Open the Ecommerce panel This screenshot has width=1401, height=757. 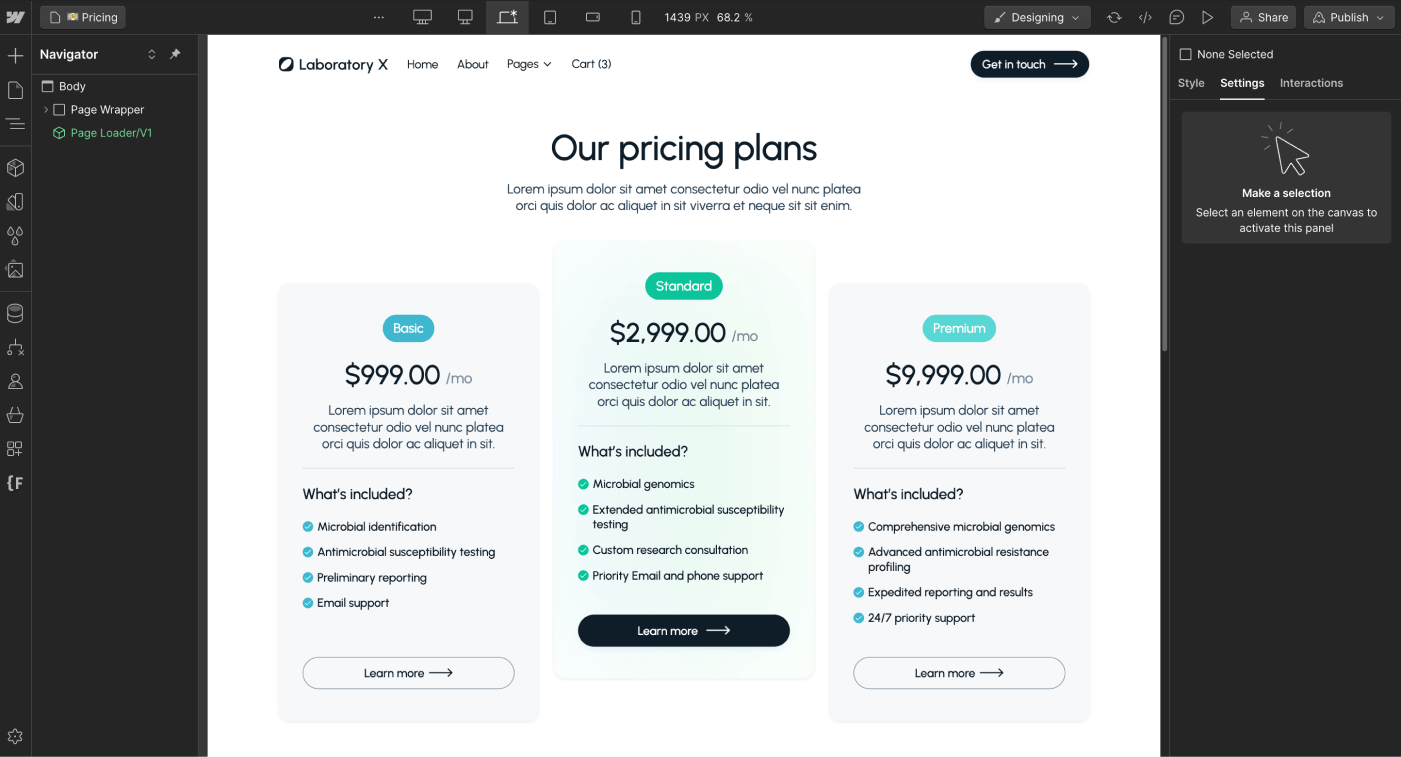coord(15,413)
